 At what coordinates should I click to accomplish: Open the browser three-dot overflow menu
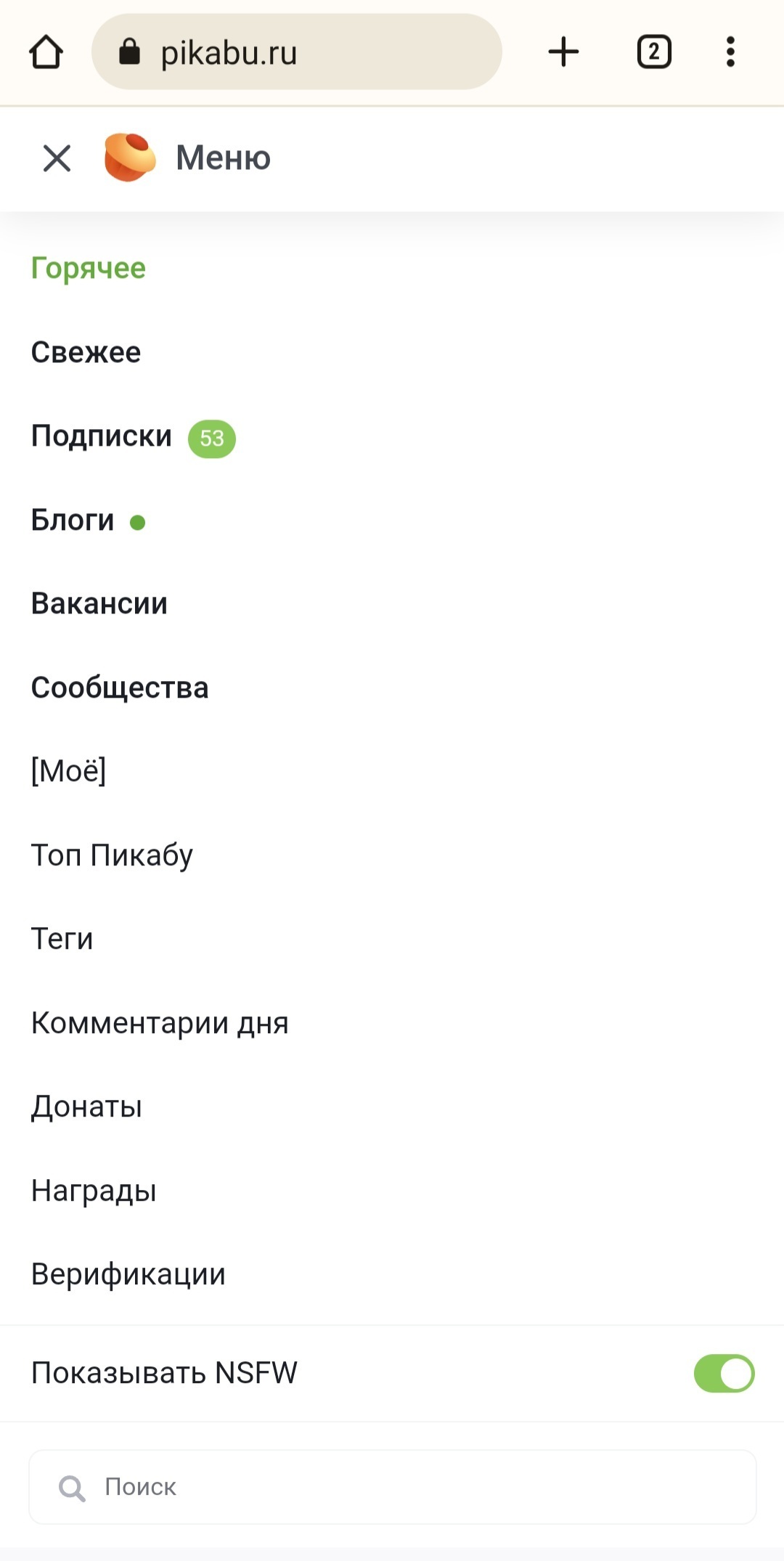730,52
